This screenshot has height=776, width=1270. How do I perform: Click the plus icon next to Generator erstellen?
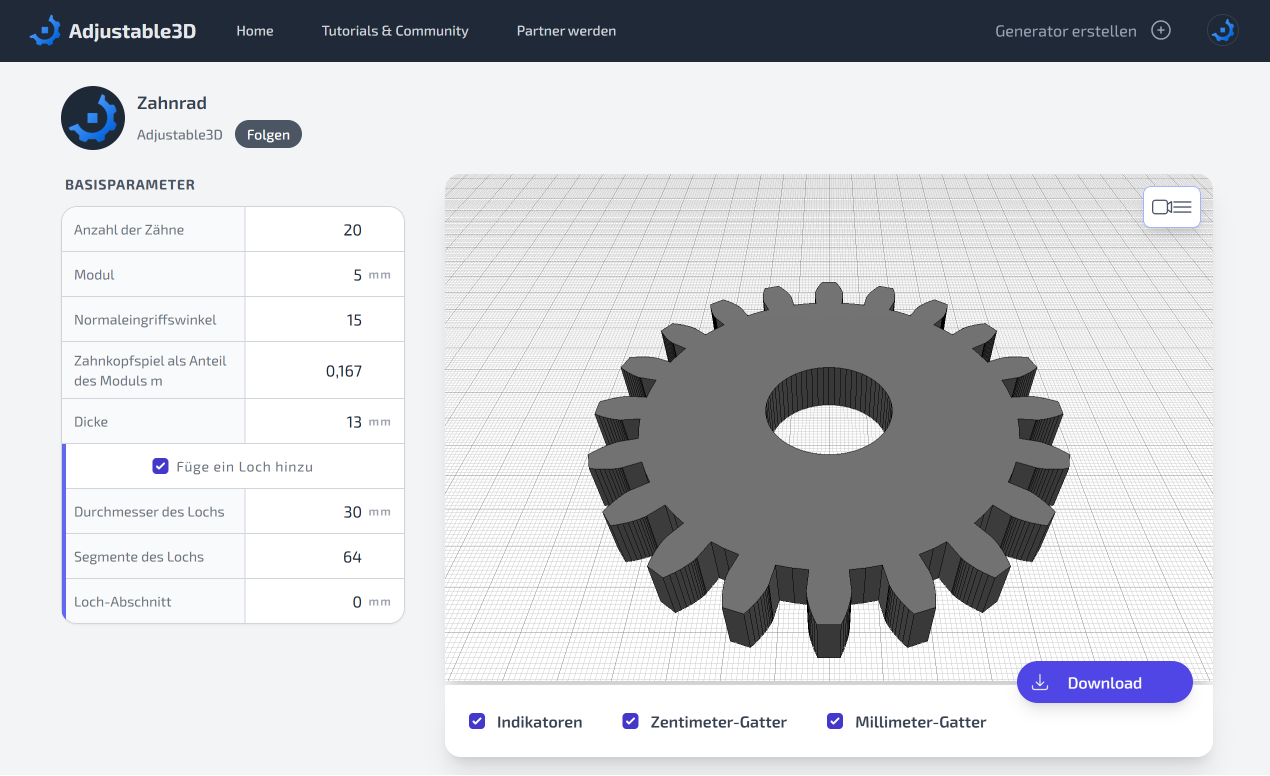point(1161,31)
